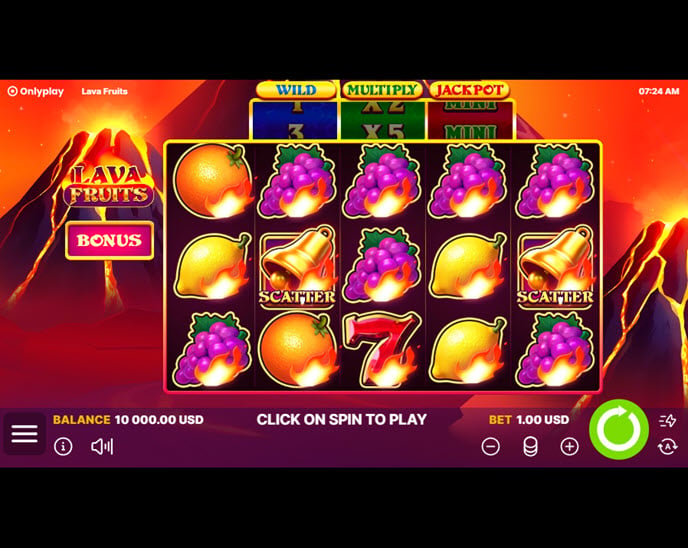
Task: Click the bell scatter on fifth reel
Action: 555,266
